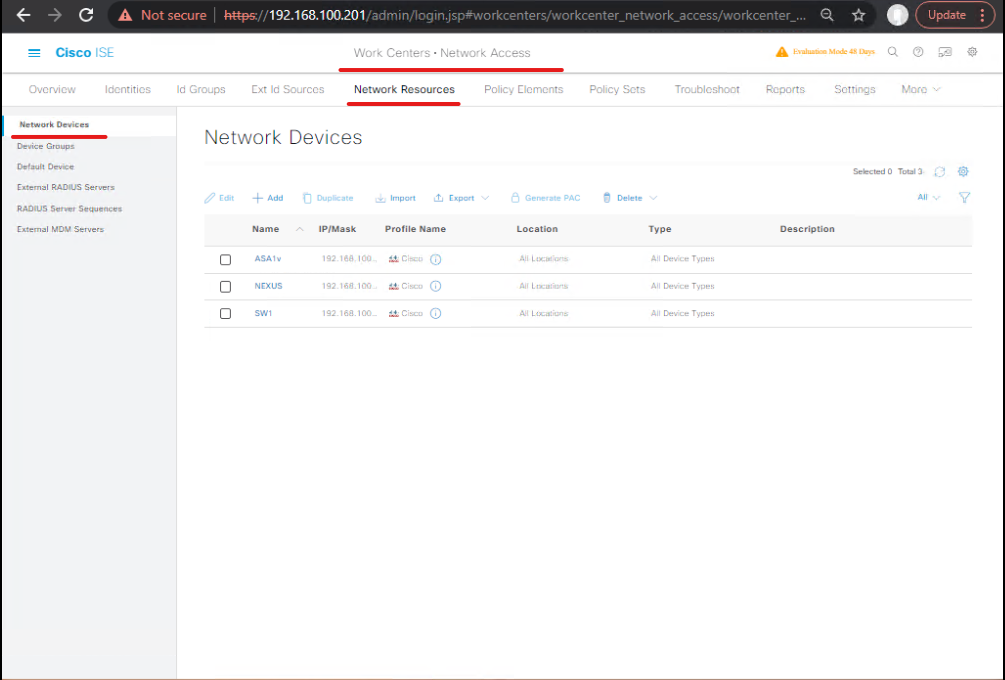Screen dimensions: 1005x680
Task: Open the ISE settings gear in header
Action: pyautogui.click(x=972, y=52)
